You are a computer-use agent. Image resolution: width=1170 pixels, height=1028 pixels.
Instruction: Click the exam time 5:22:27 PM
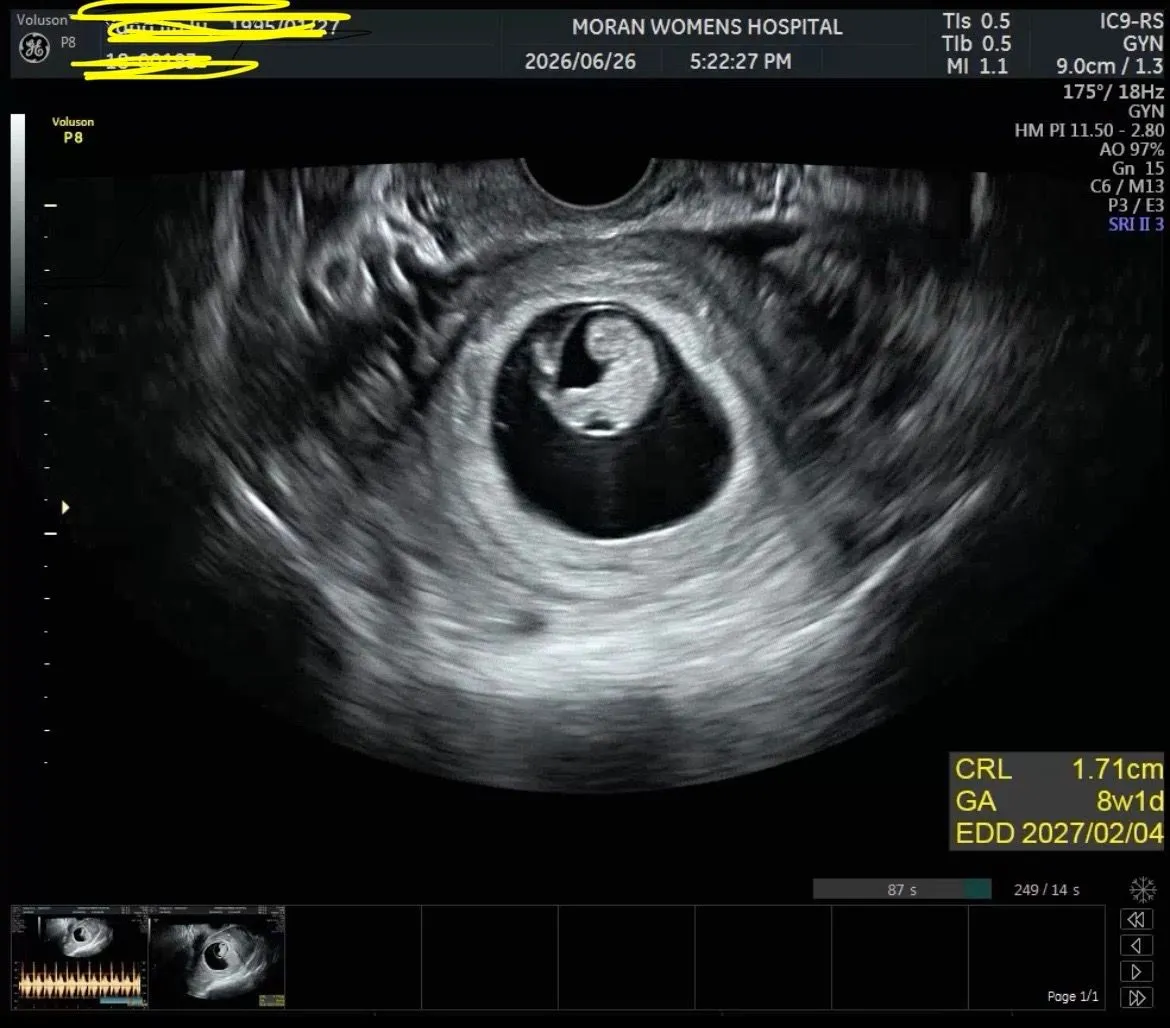coord(740,61)
